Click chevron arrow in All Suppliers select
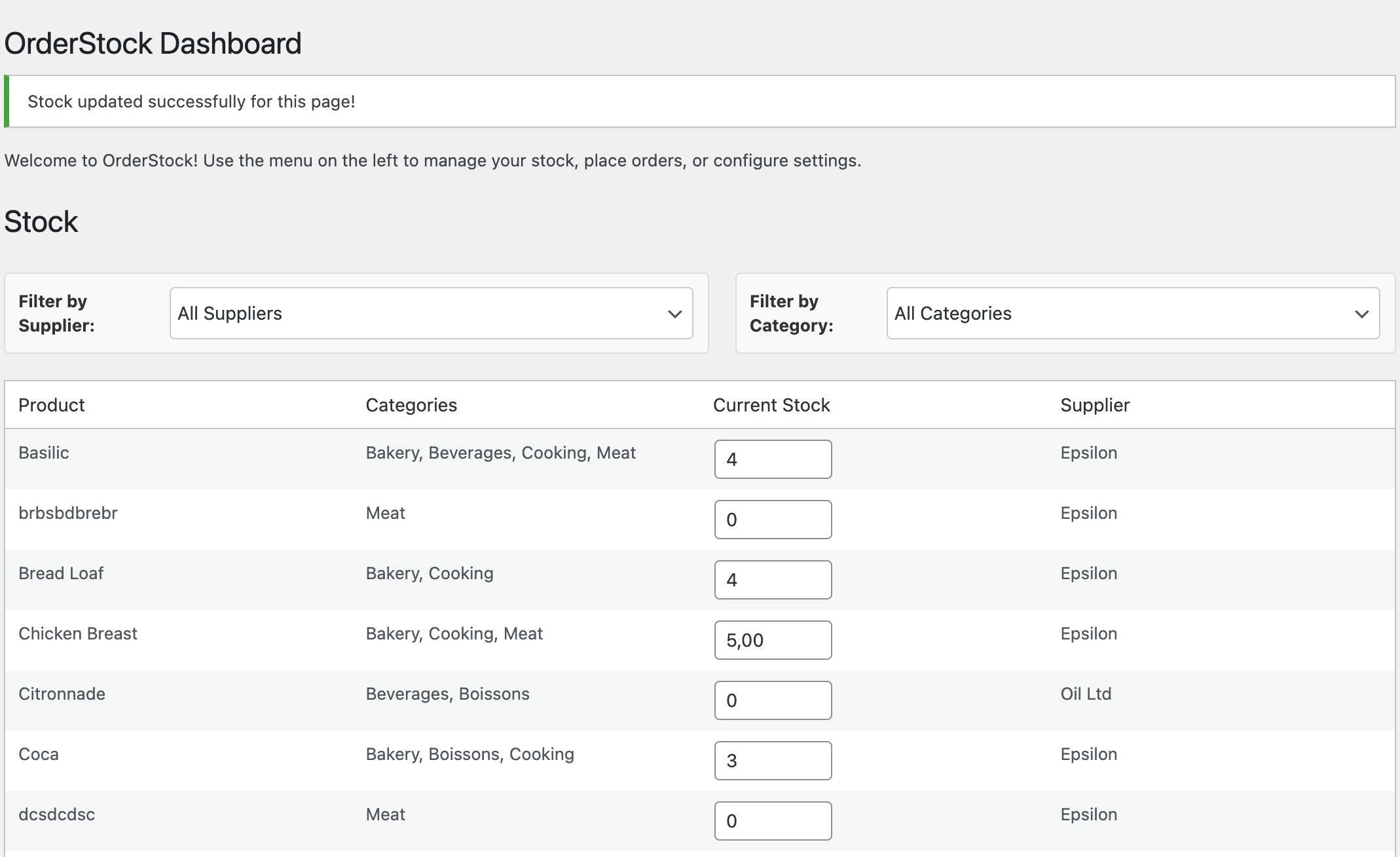The height and width of the screenshot is (857, 1400). pos(674,314)
